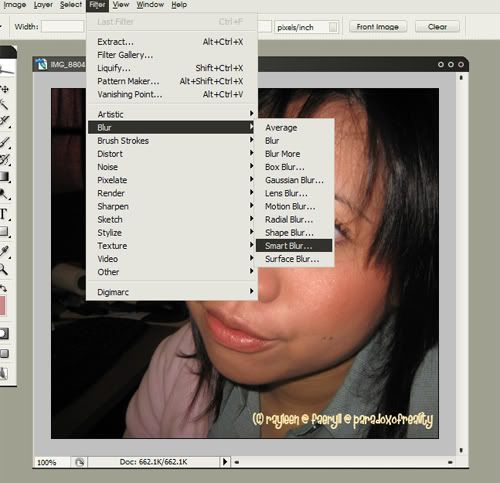Expand the Distort filter submenu
The width and height of the screenshot is (500, 483).
pos(172,154)
